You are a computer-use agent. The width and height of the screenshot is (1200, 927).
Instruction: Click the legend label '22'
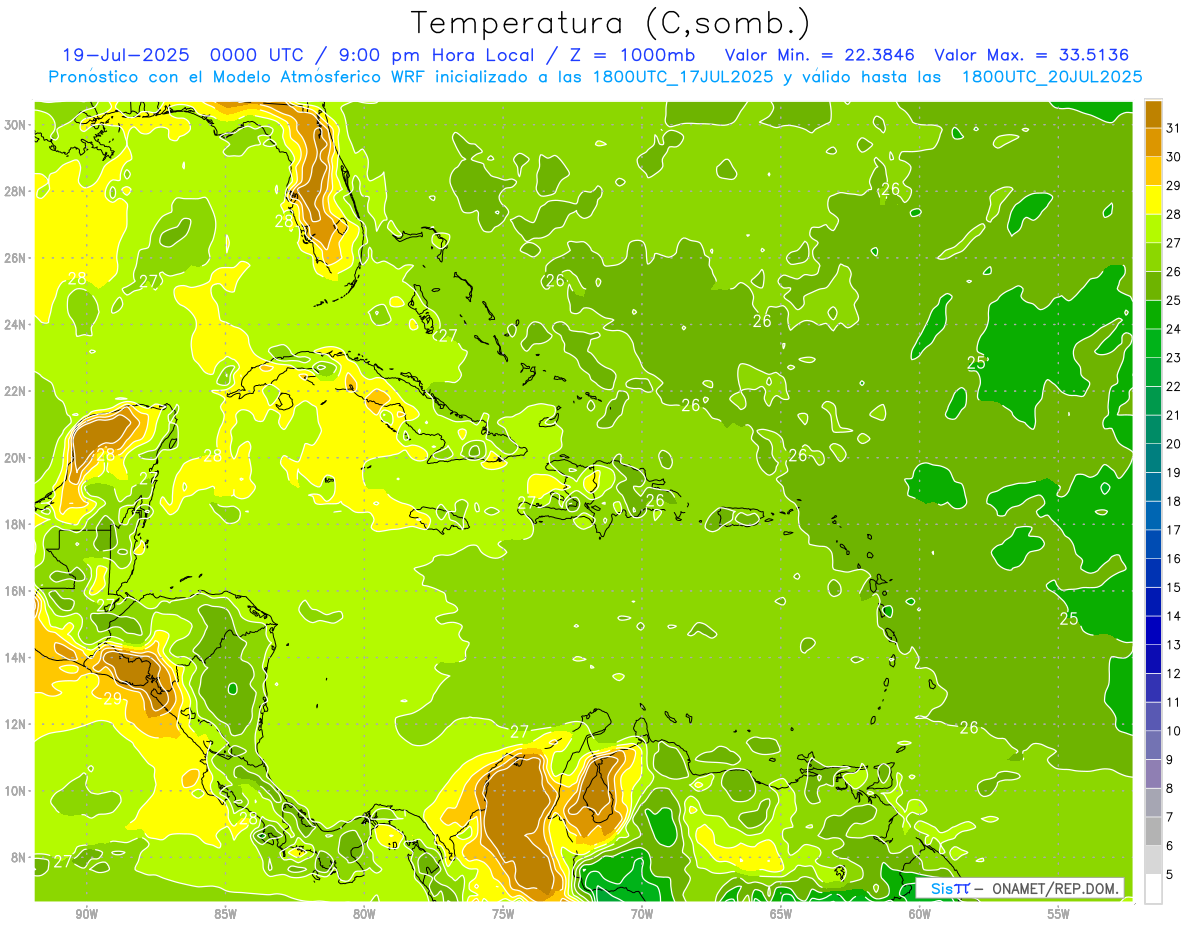pyautogui.click(x=1174, y=387)
